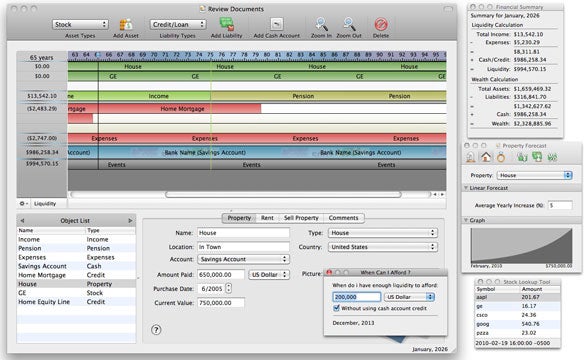Screen dimensions: 586x360
Task: Click the scroll right arrow under timeline
Action: [x=442, y=194]
